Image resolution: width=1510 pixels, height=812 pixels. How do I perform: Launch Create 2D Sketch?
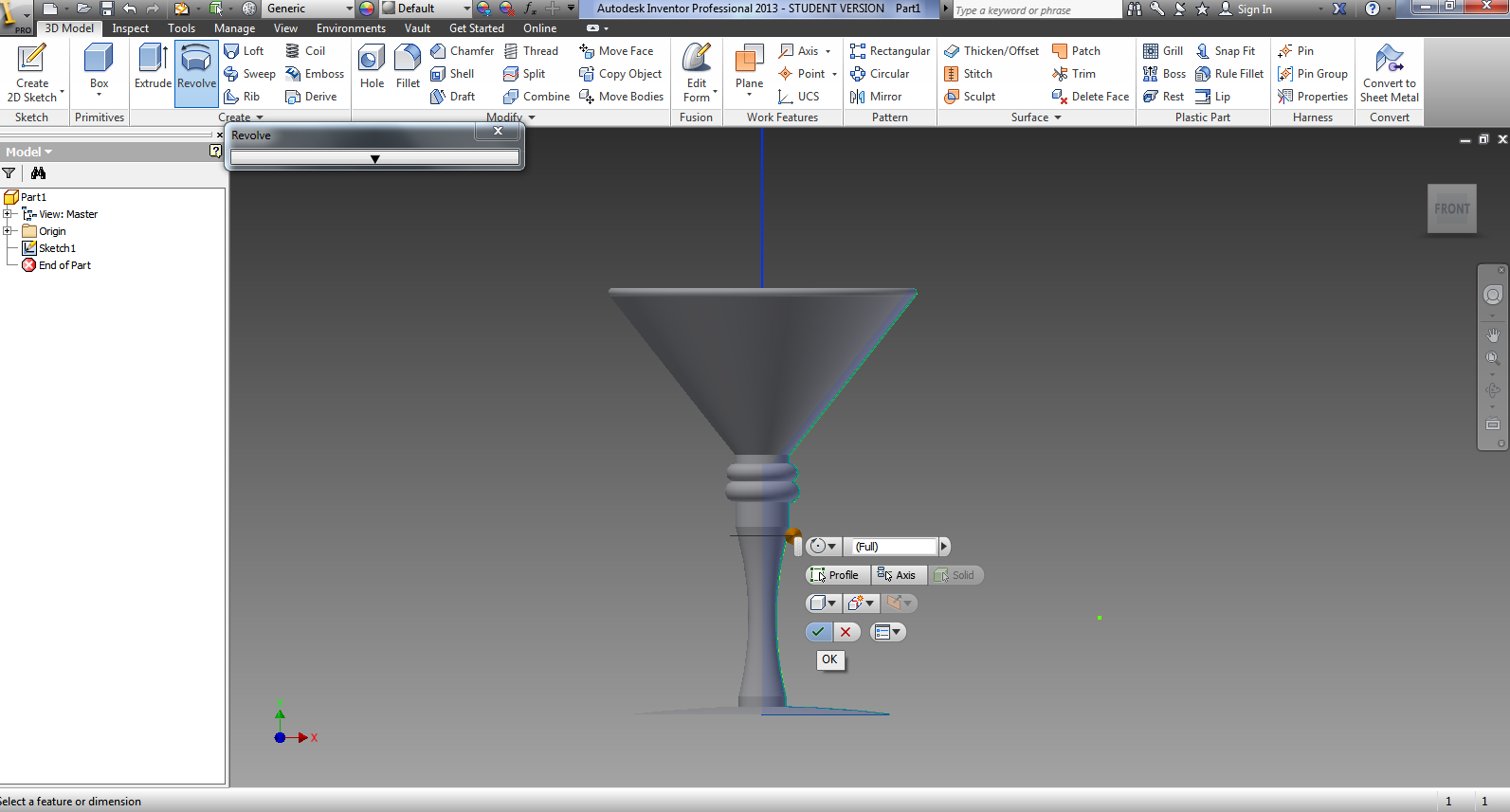pyautogui.click(x=32, y=73)
